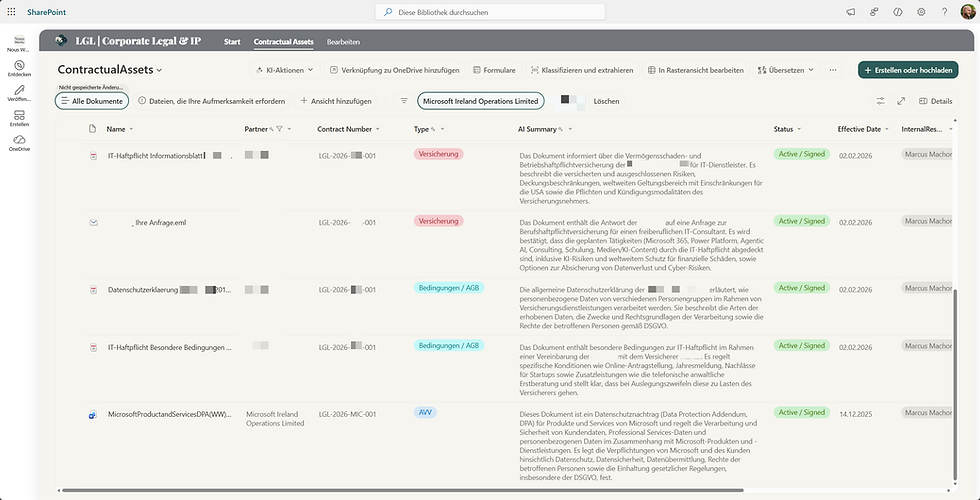Open IT-Haftpflicht Informationsblatt file
The width and height of the screenshot is (980, 500).
click(156, 156)
